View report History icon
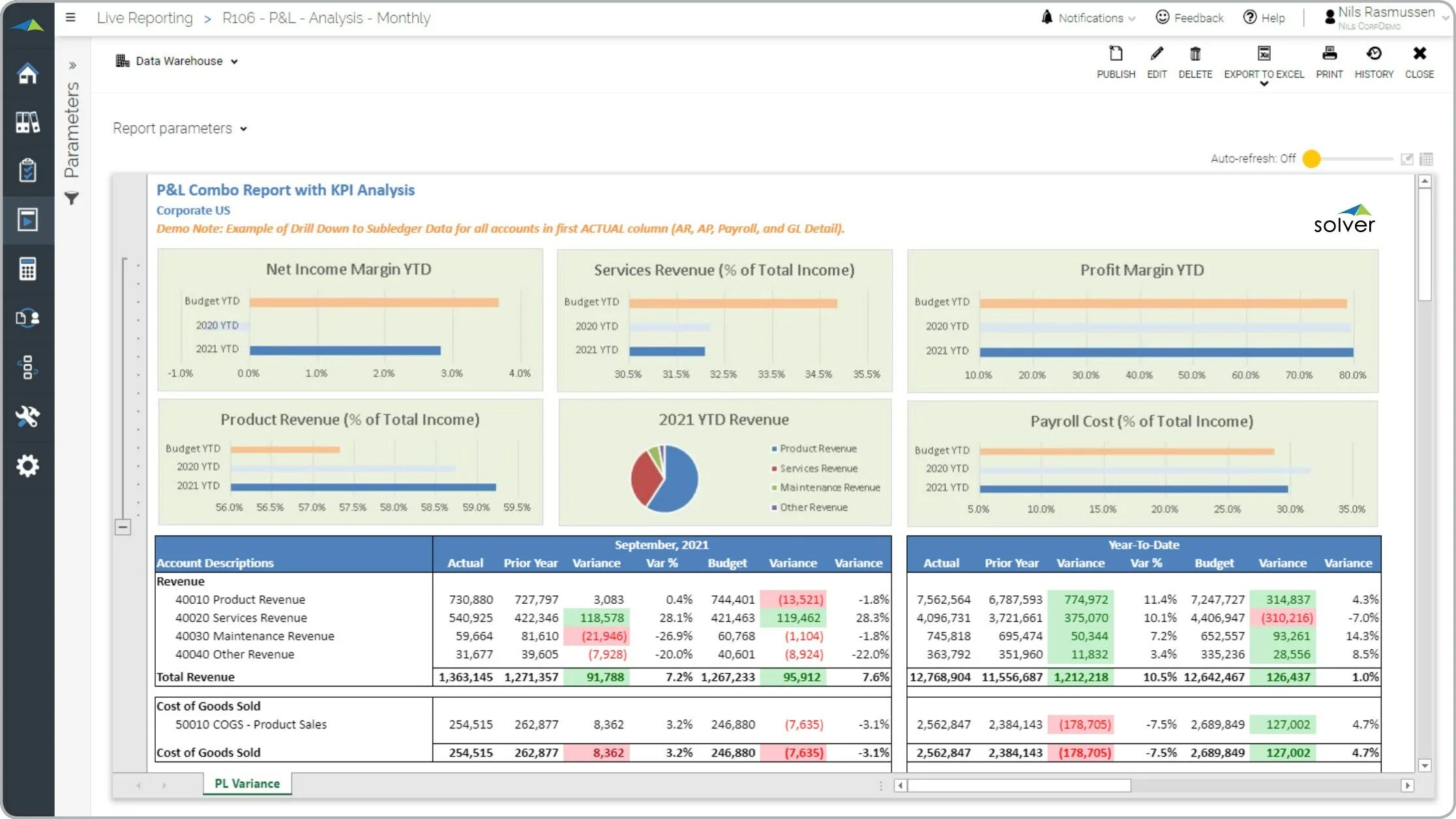1456x819 pixels. pos(1374,54)
